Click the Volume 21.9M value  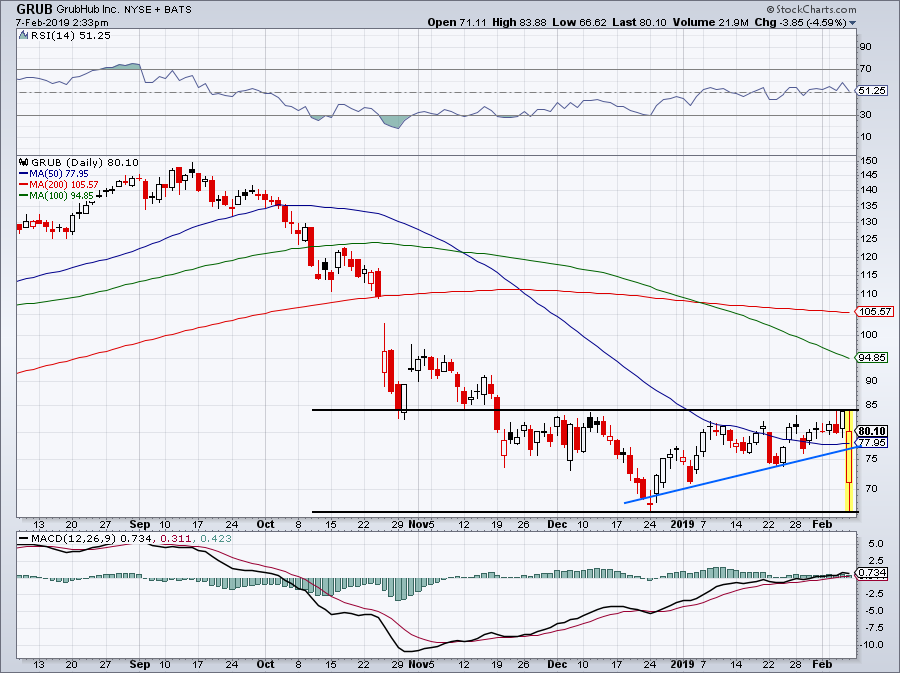(711, 22)
